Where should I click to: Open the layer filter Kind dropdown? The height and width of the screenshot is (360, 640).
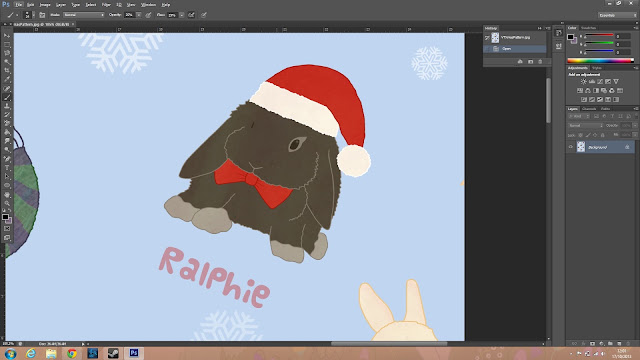pos(579,116)
